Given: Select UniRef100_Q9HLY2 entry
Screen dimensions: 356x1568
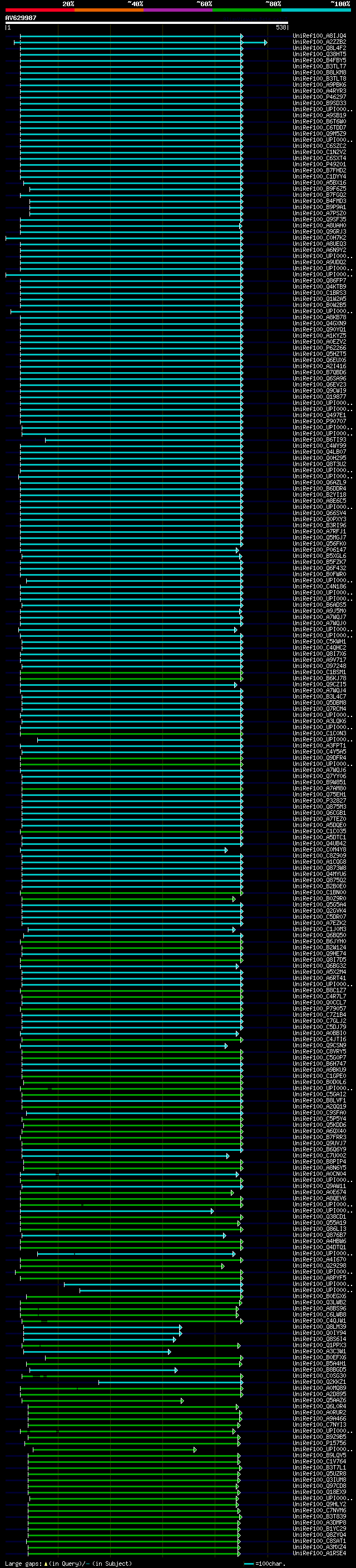Looking at the screenshot, I should click(319, 1504).
